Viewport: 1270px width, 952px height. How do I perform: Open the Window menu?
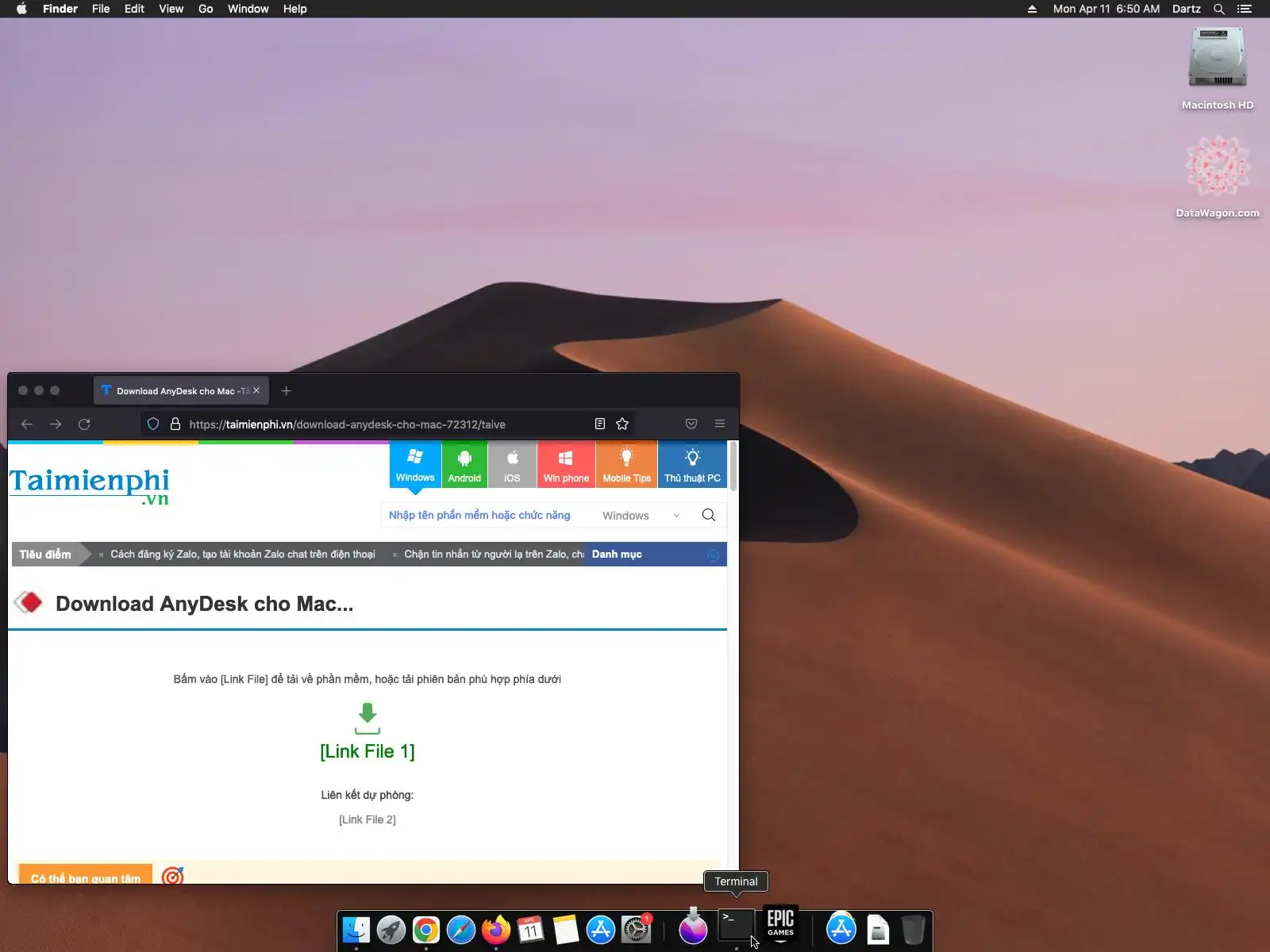coord(248,9)
